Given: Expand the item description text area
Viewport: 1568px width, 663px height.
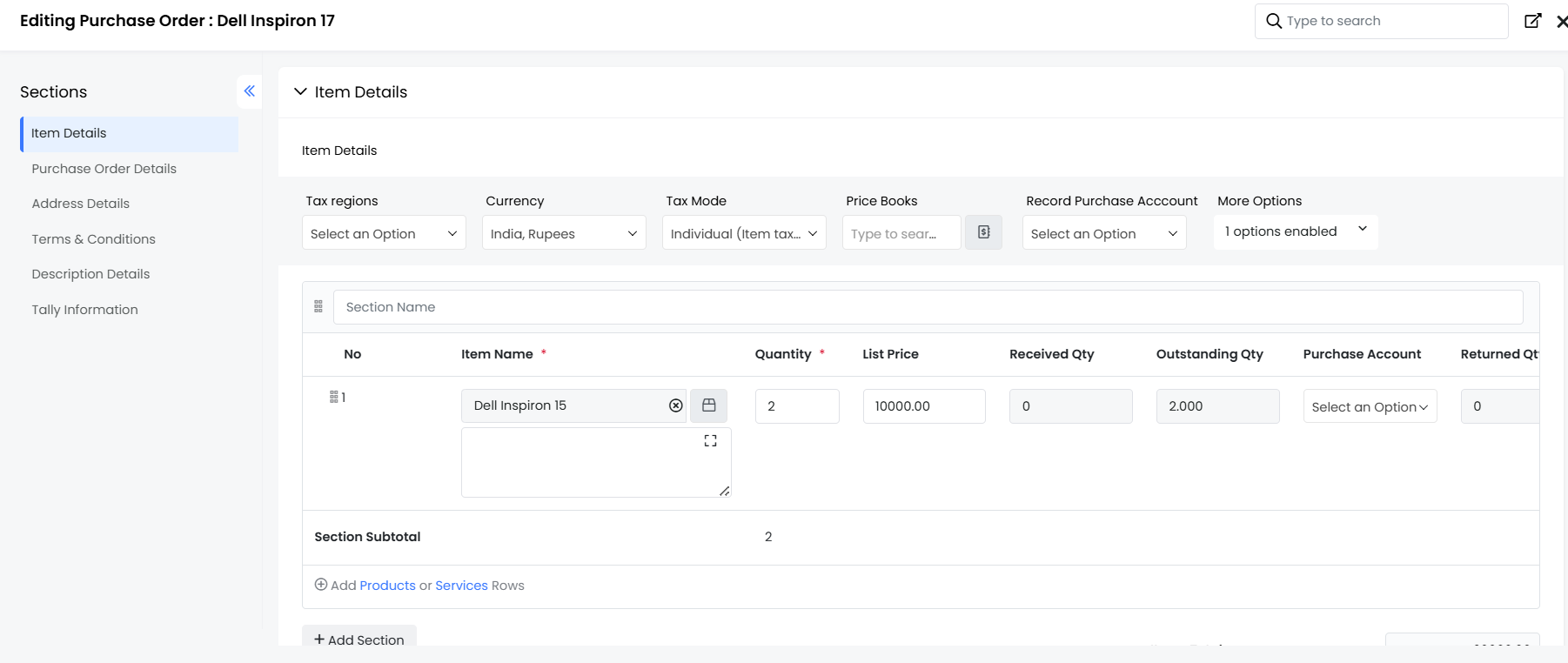Looking at the screenshot, I should [x=710, y=441].
